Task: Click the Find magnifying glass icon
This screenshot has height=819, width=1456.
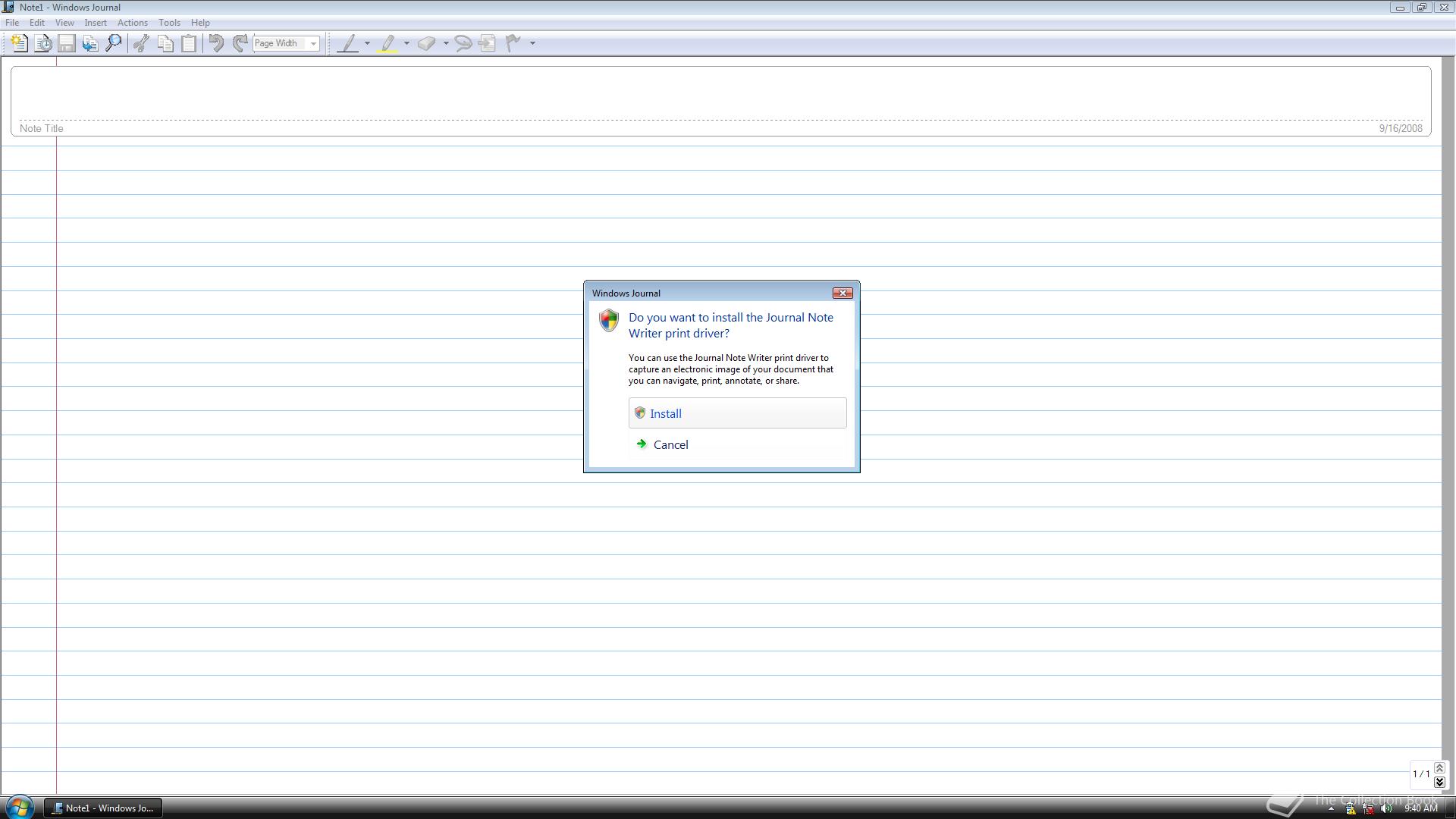Action: (114, 43)
